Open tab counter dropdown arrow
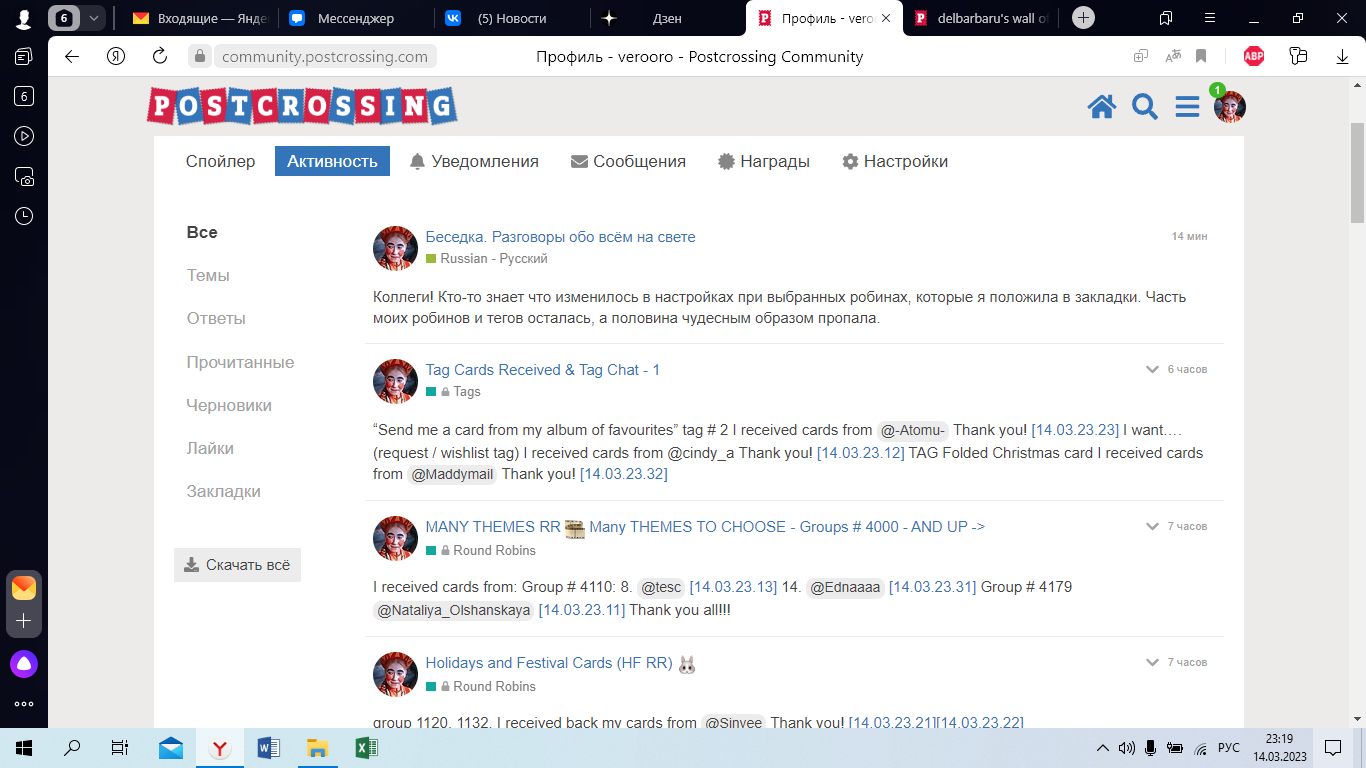Image resolution: width=1366 pixels, height=768 pixels. point(93,18)
